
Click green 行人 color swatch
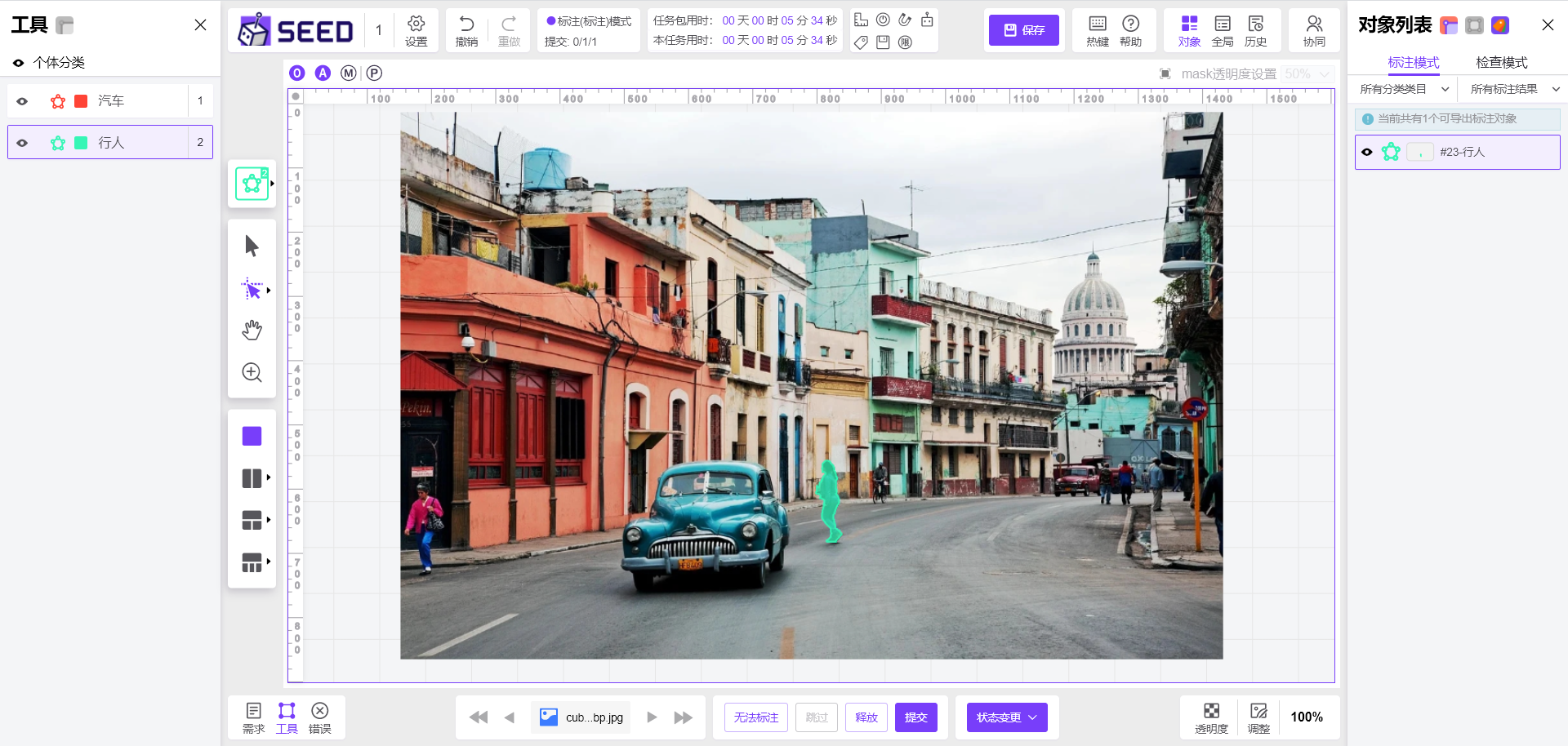(81, 143)
